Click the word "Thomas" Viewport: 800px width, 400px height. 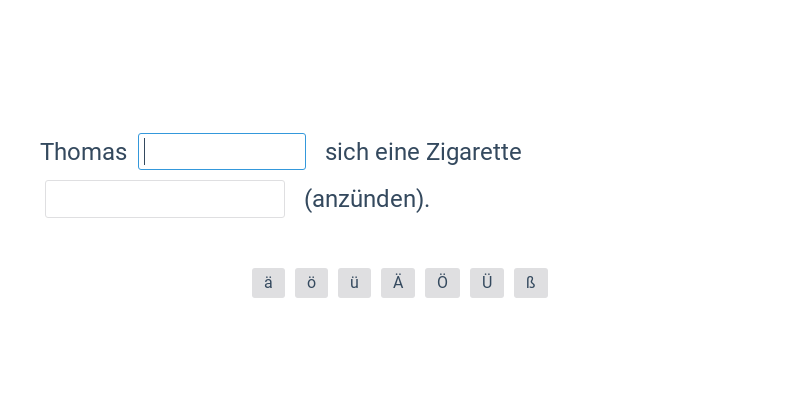pos(83,152)
